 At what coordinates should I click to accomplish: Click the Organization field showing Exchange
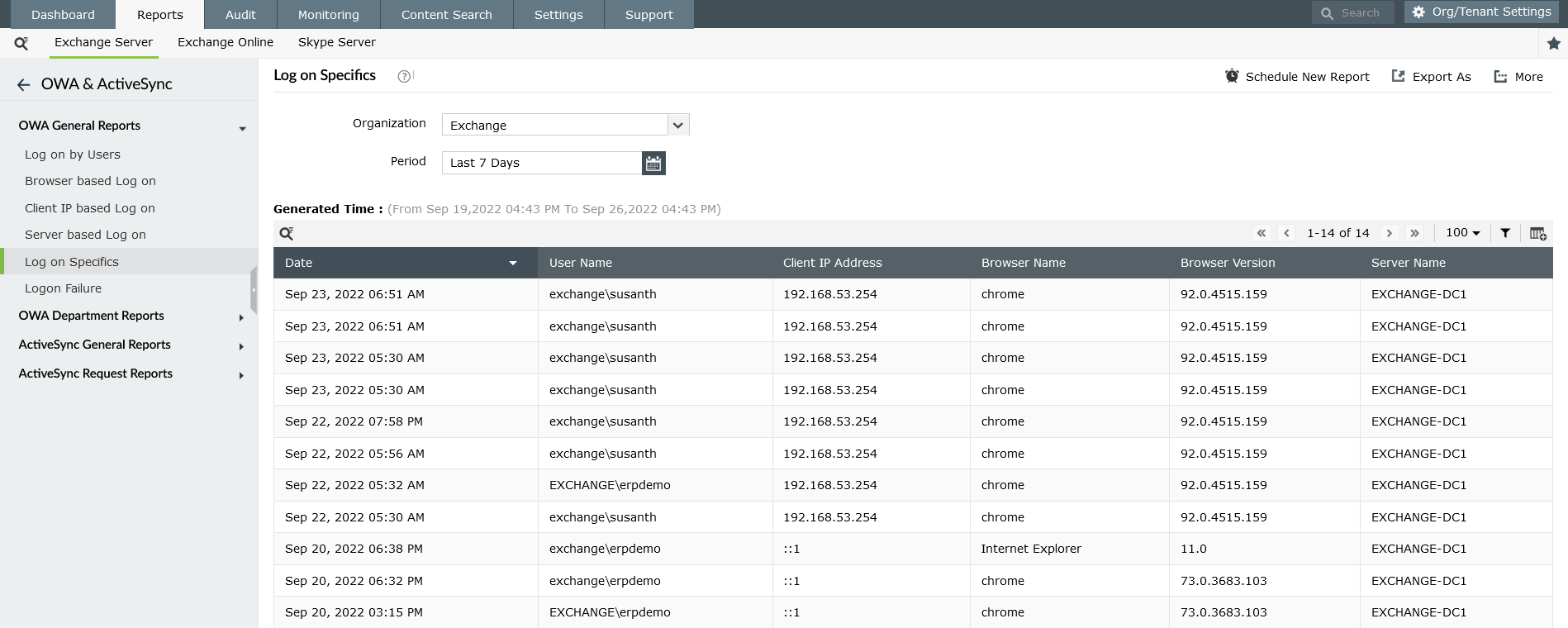555,125
